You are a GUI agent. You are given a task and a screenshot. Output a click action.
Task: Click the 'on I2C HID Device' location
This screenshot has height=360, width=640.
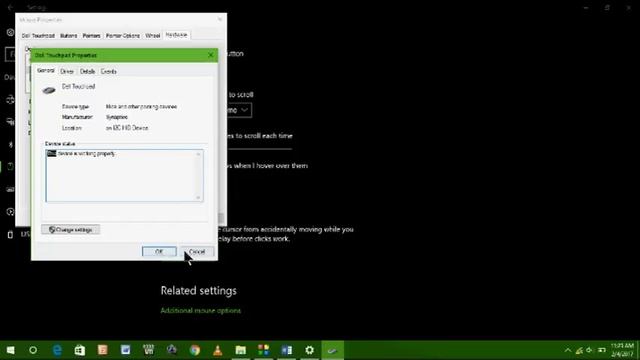(x=127, y=128)
